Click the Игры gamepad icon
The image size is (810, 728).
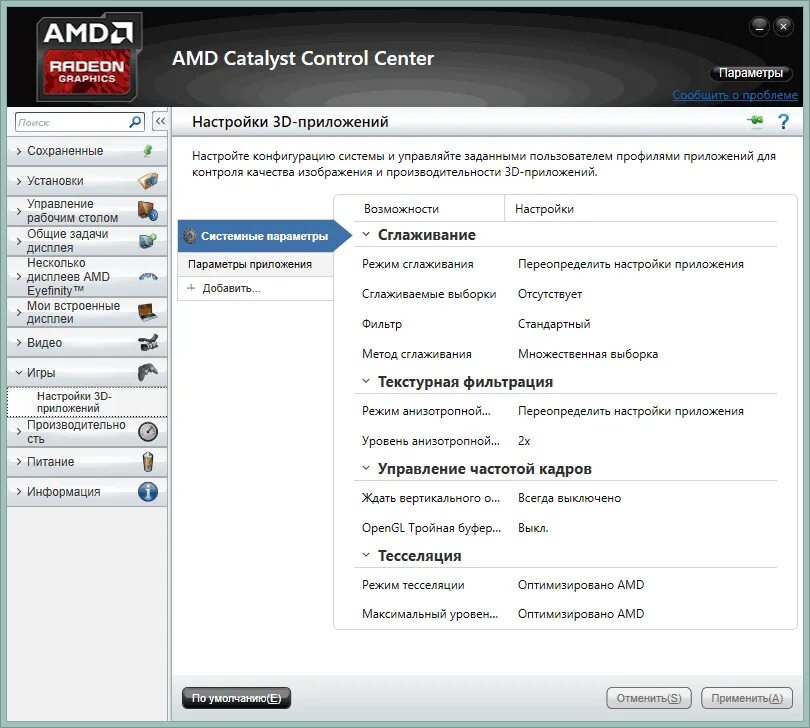click(x=148, y=372)
